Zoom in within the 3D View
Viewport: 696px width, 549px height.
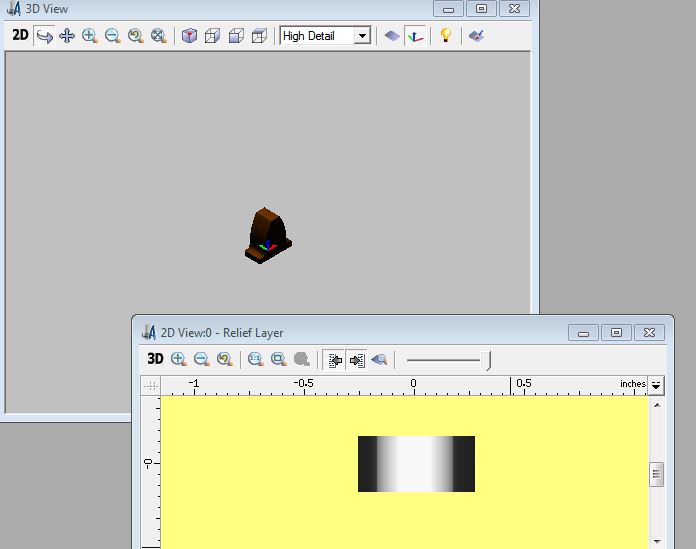pyautogui.click(x=90, y=36)
